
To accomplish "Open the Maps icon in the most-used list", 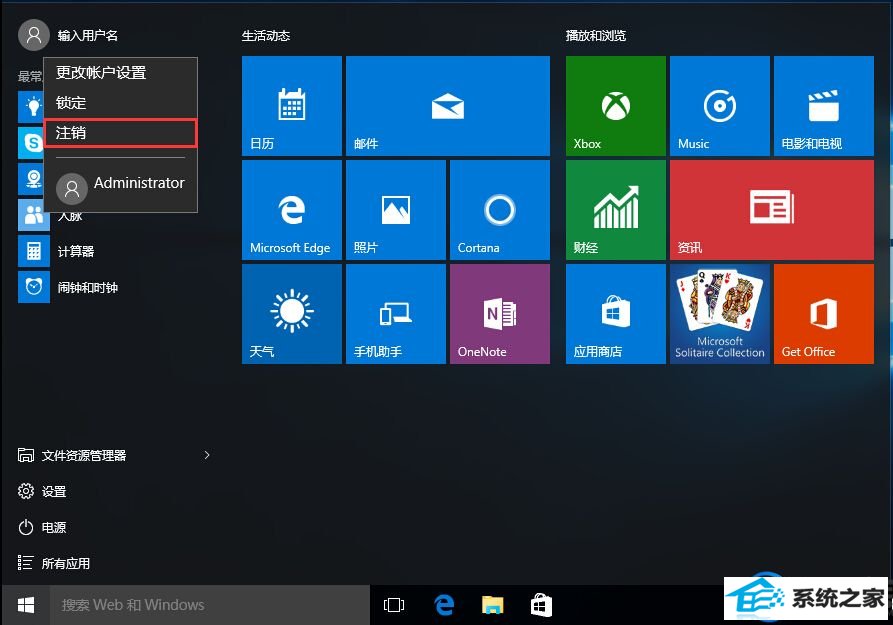I will (x=31, y=179).
